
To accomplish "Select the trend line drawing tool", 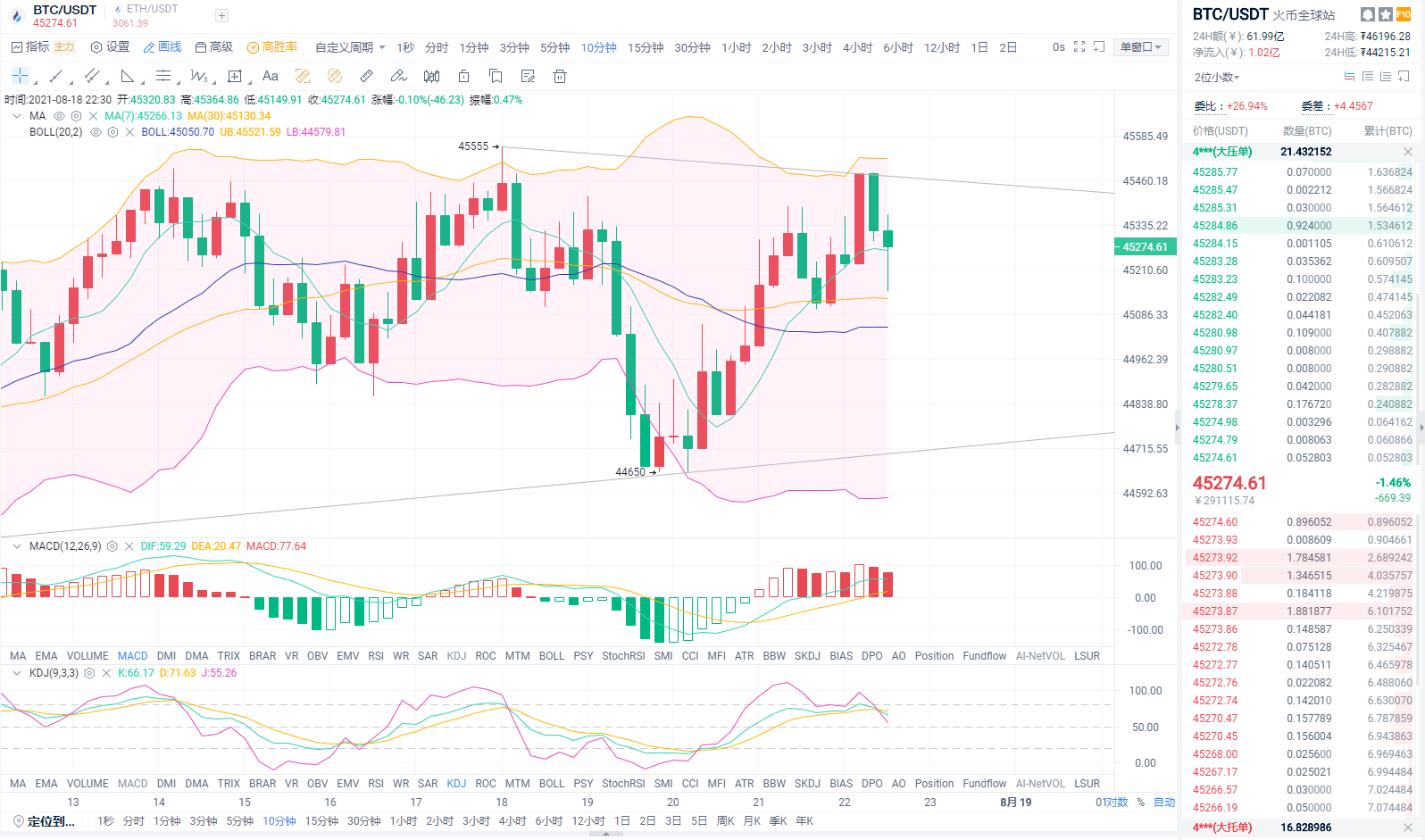I will [55, 76].
